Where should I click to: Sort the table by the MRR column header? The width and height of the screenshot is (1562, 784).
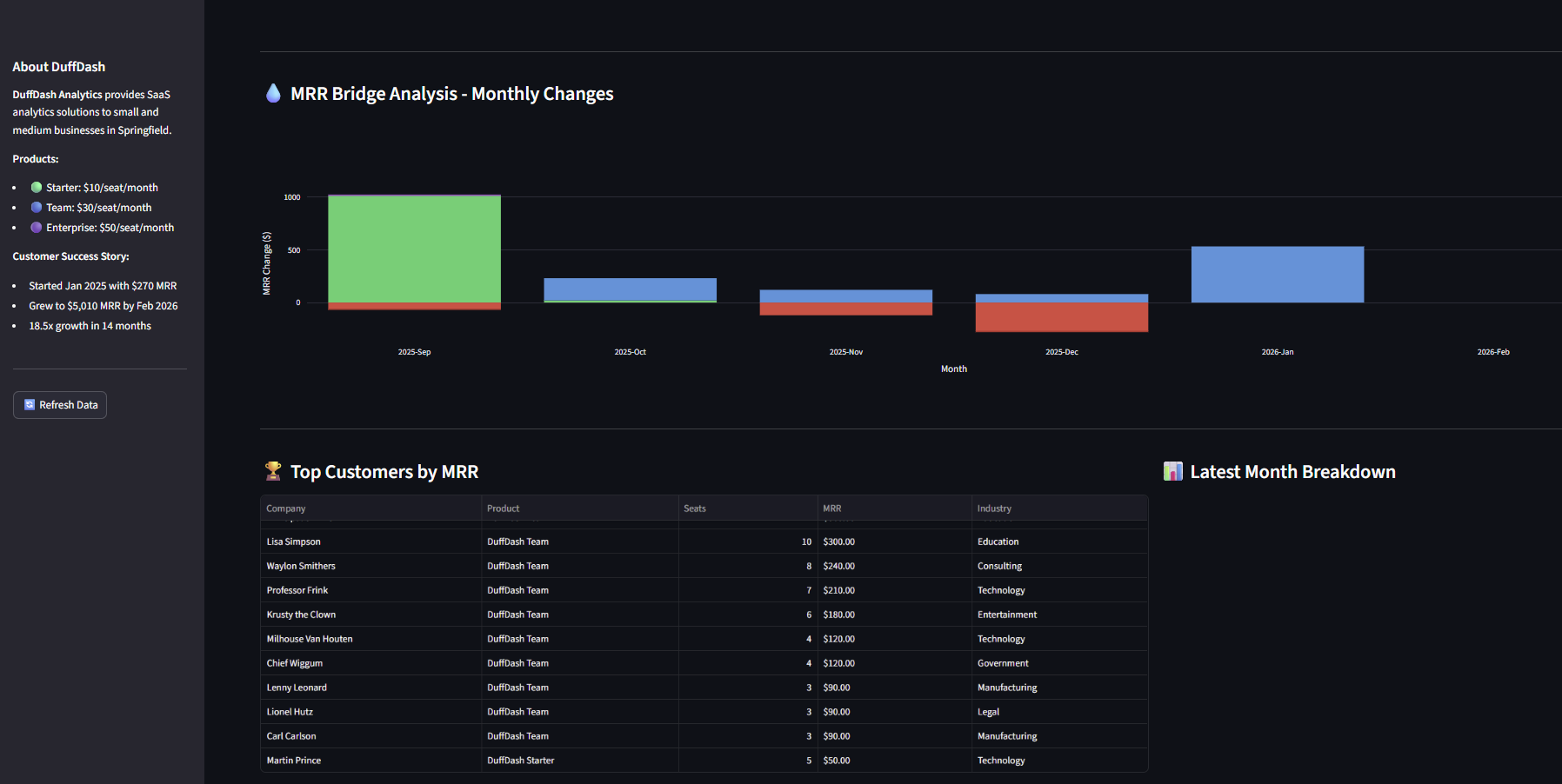[831, 508]
